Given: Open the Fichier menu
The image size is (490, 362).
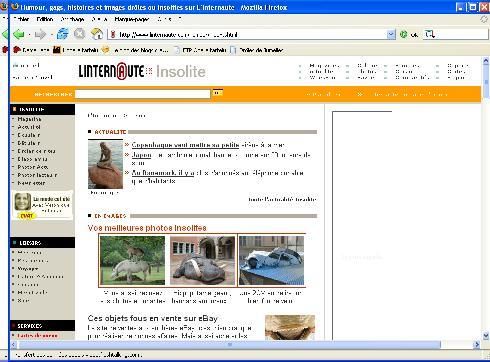Looking at the screenshot, I should point(21,19).
